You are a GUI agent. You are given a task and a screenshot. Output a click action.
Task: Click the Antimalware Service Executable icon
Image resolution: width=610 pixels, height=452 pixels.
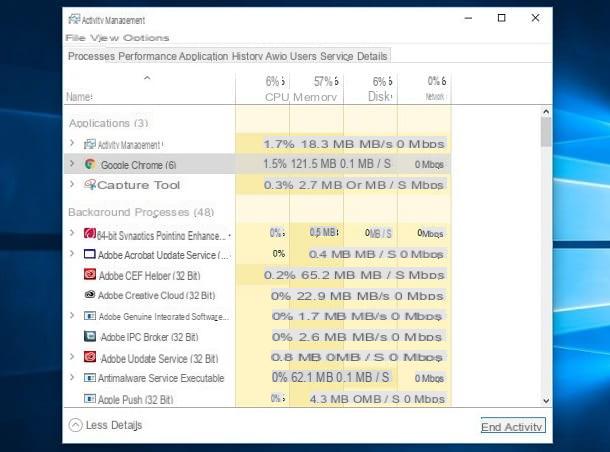point(90,378)
